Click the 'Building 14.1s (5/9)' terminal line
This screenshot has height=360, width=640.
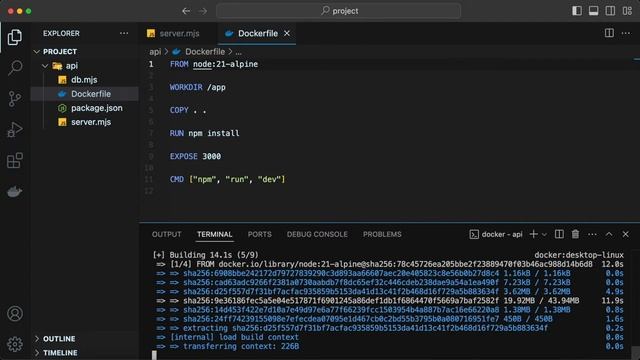coord(205,255)
